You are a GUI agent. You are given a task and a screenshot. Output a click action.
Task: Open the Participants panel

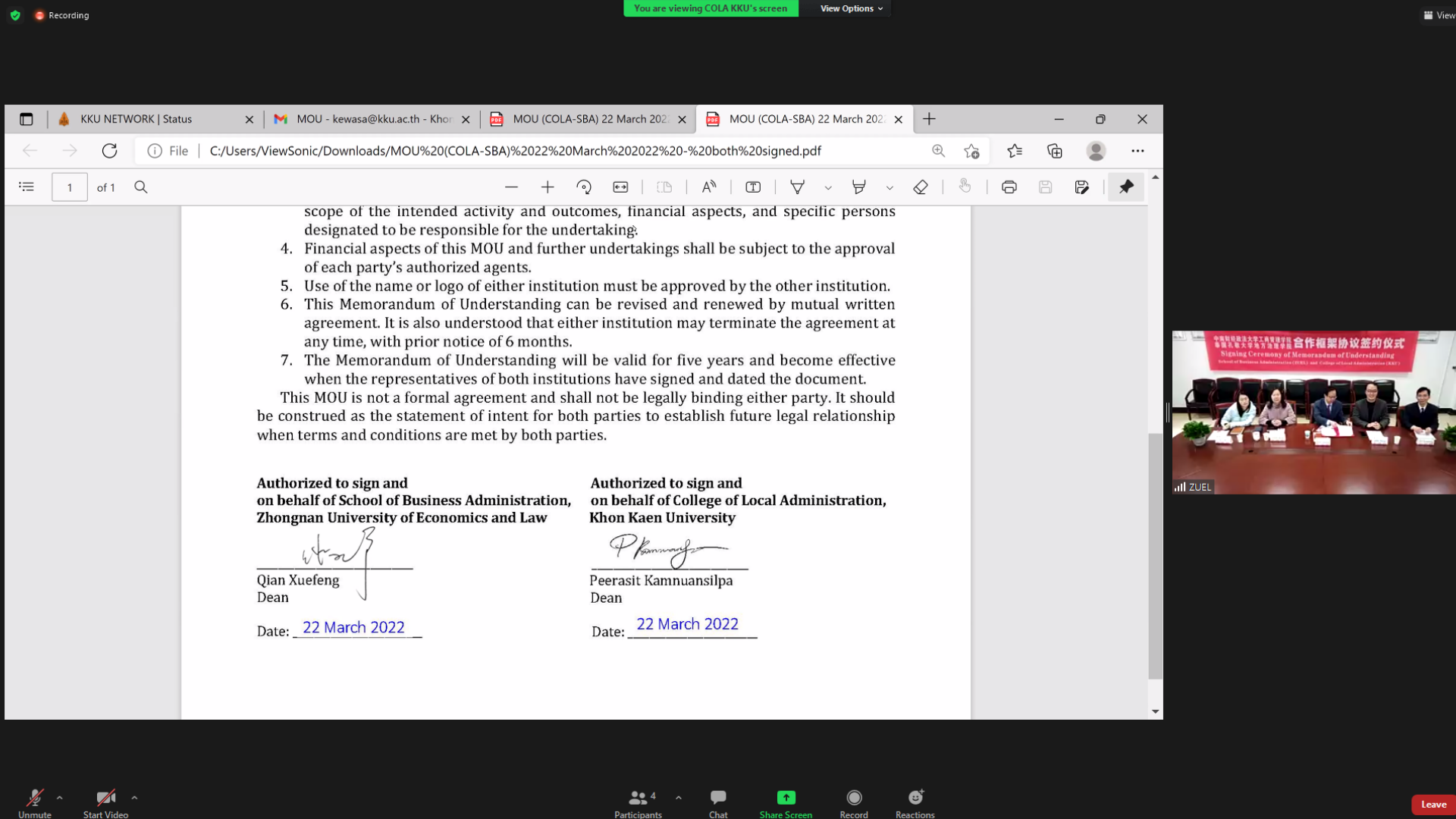pos(638,803)
